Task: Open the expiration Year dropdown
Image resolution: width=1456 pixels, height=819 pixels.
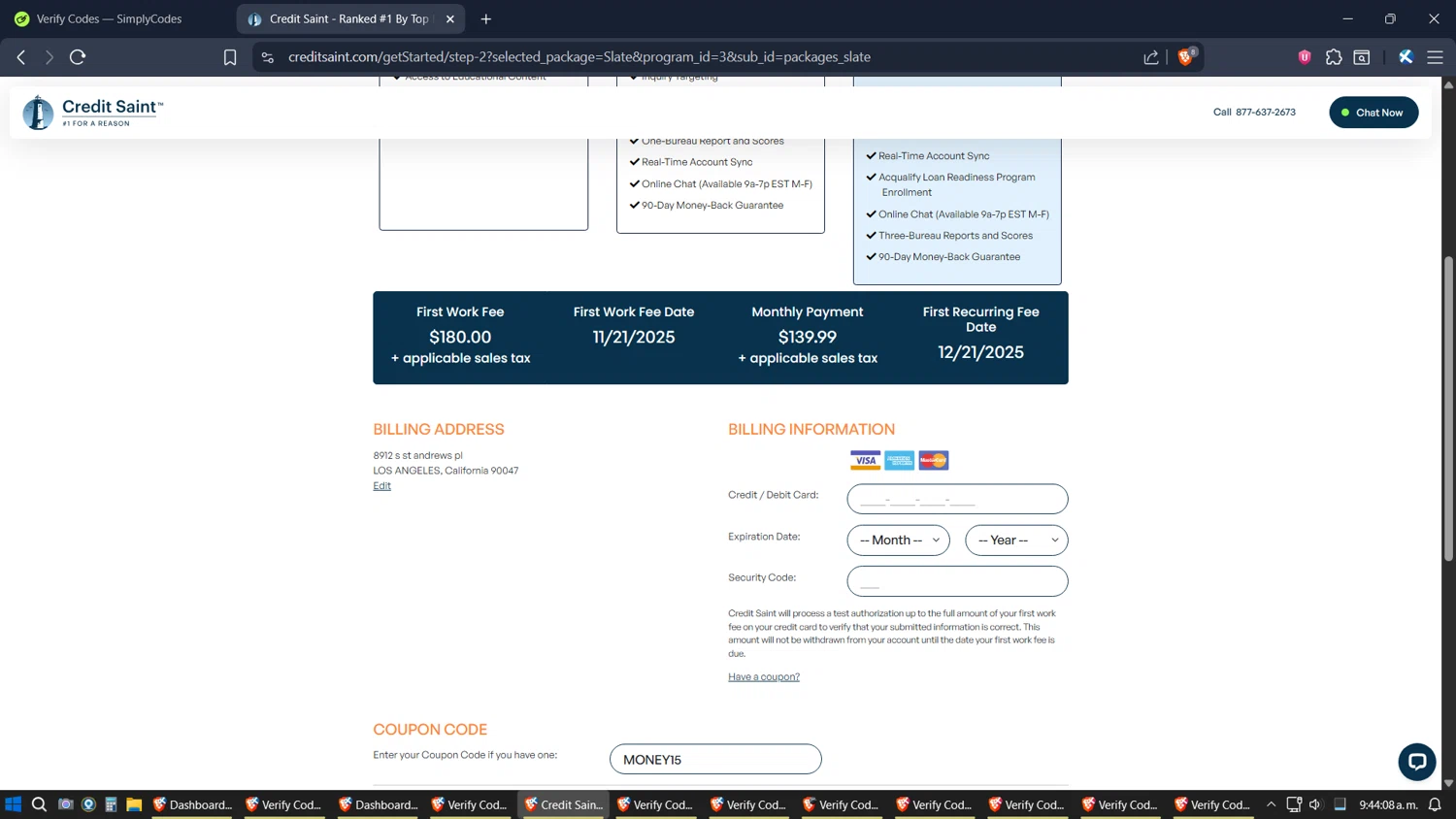Action: 1016,541
